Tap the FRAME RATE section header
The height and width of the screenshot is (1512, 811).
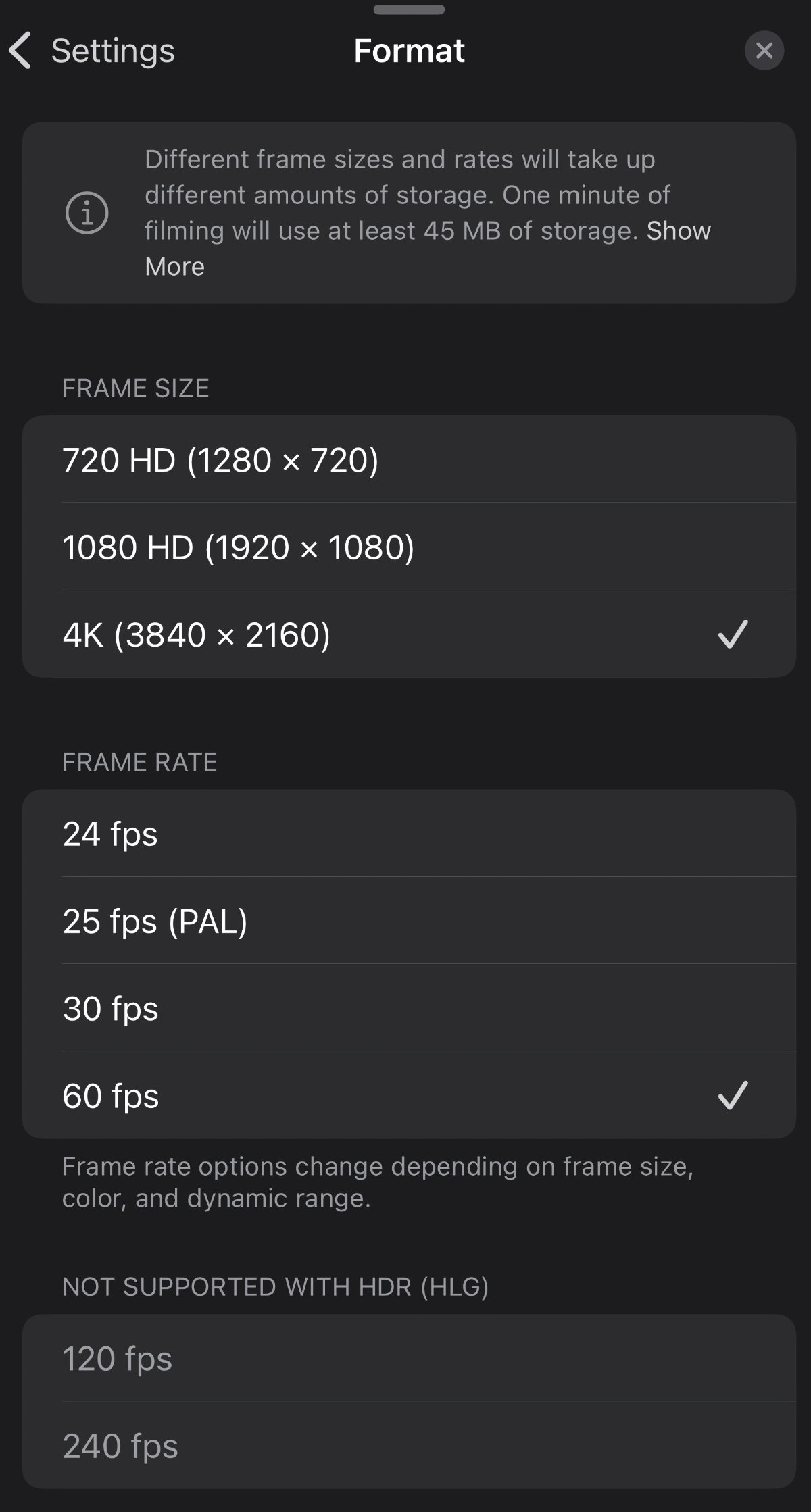pyautogui.click(x=140, y=762)
